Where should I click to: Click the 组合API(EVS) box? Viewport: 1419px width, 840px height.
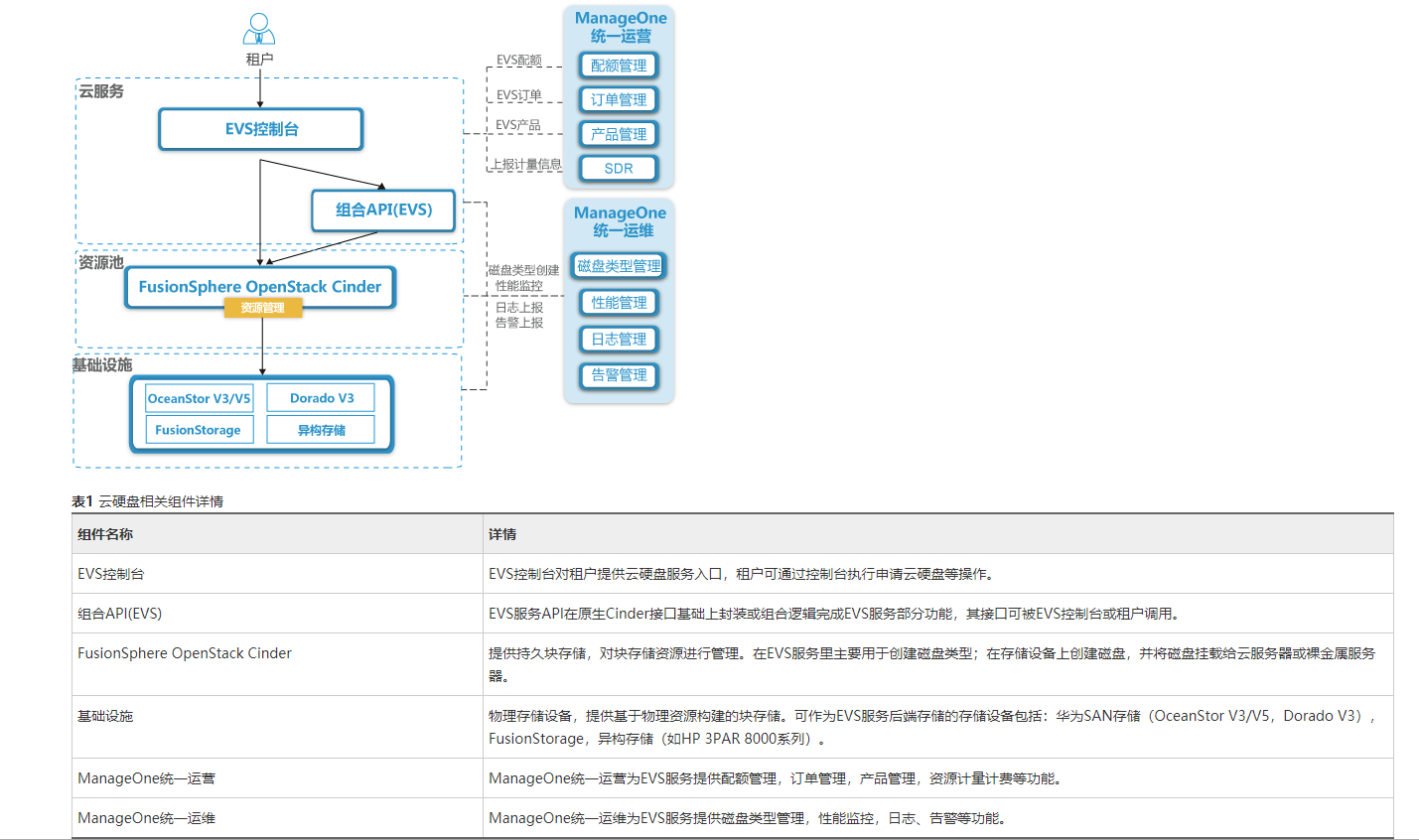pos(383,210)
